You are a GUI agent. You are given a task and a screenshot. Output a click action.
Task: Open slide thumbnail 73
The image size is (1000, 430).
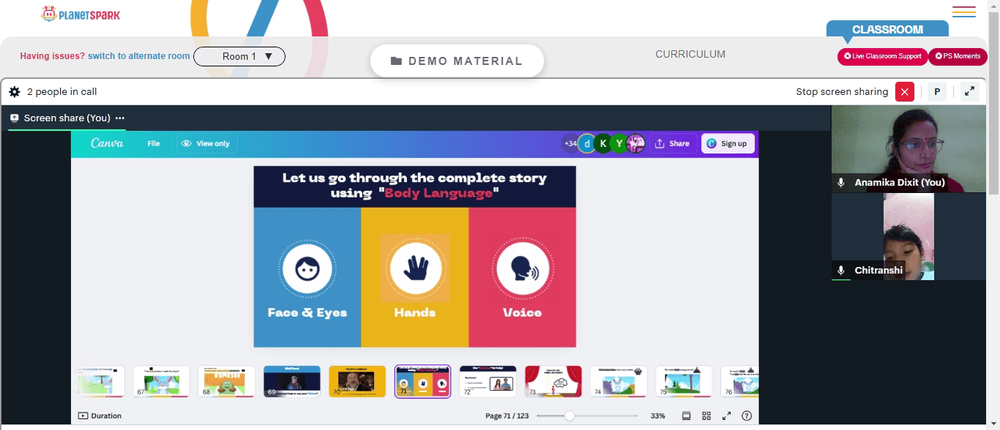click(x=553, y=382)
